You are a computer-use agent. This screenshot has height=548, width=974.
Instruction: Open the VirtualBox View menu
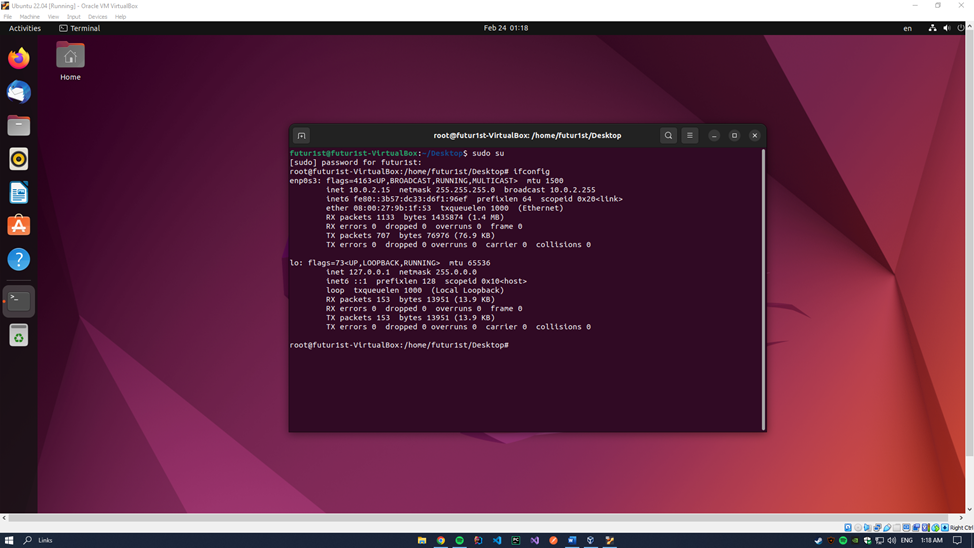click(53, 17)
